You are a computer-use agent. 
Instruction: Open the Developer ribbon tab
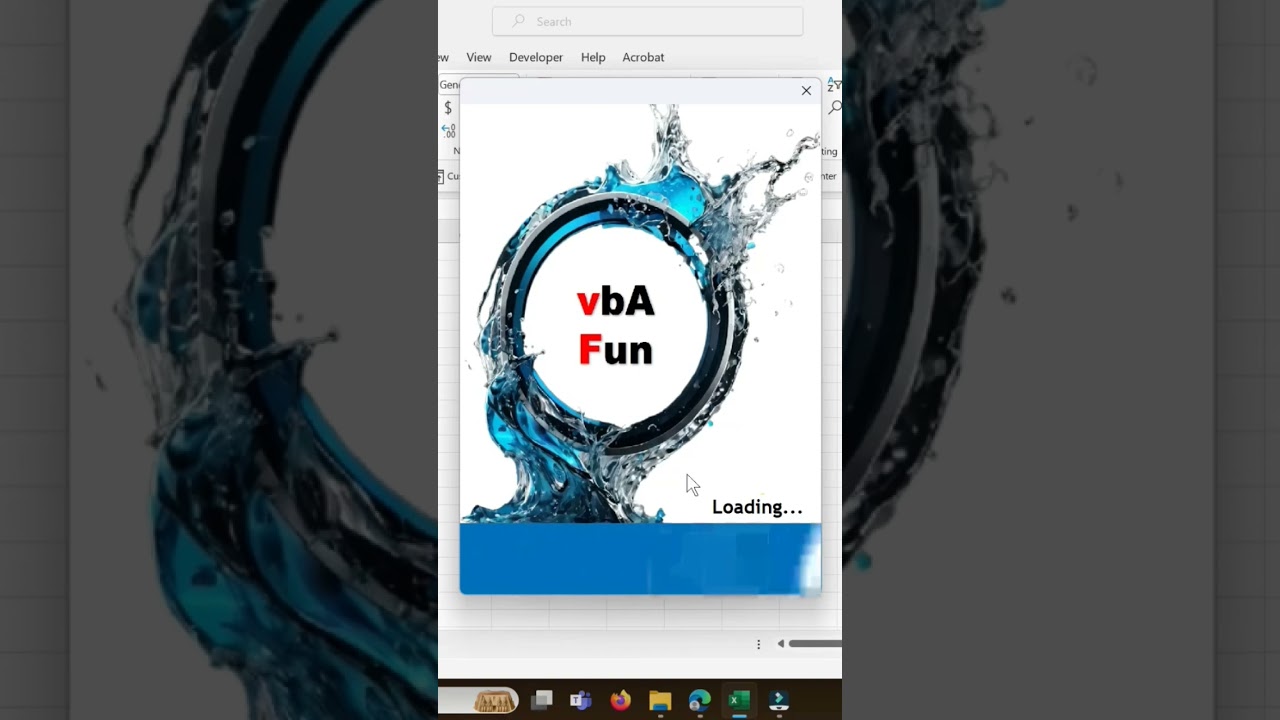pos(536,57)
